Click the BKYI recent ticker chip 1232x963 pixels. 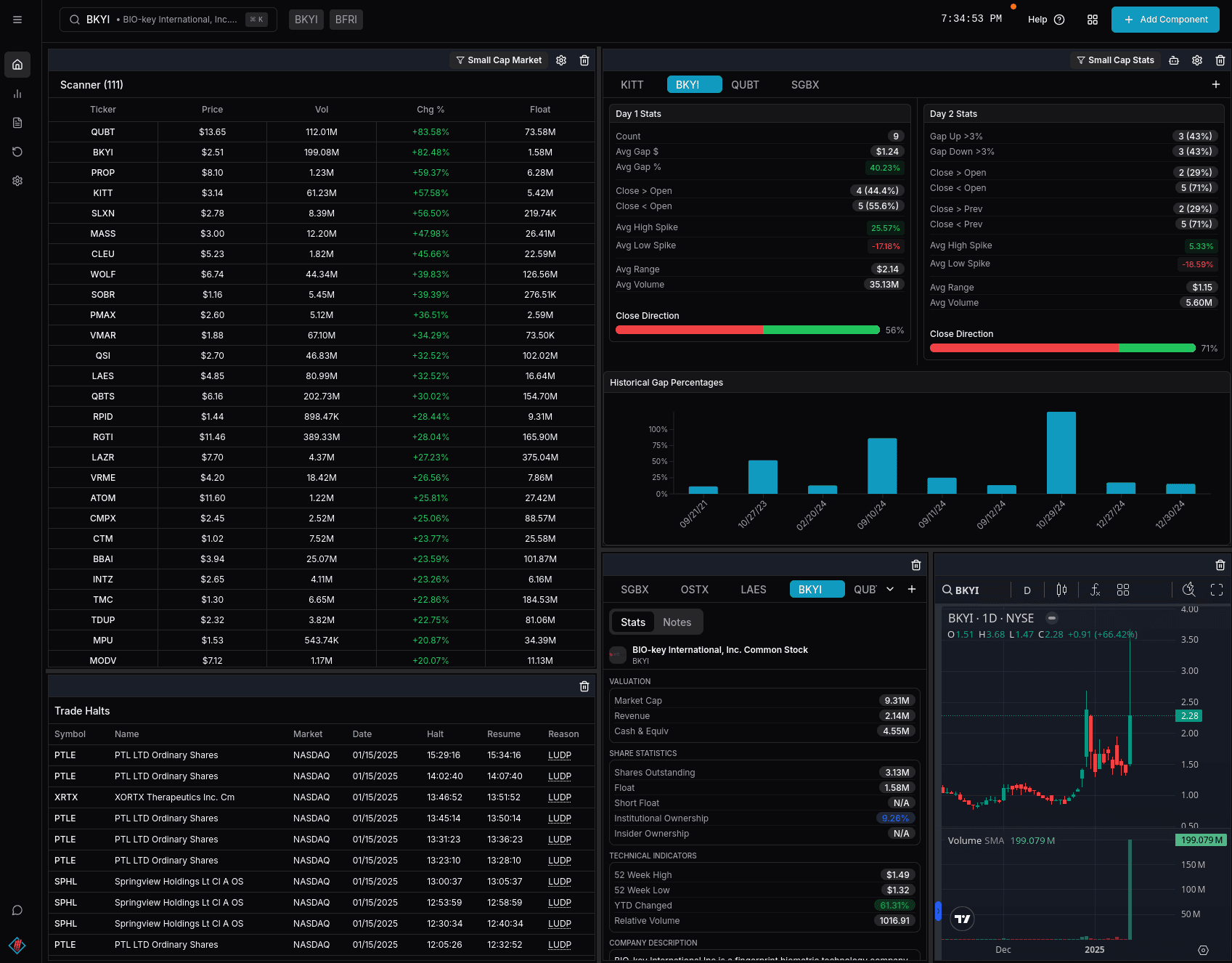tap(306, 20)
